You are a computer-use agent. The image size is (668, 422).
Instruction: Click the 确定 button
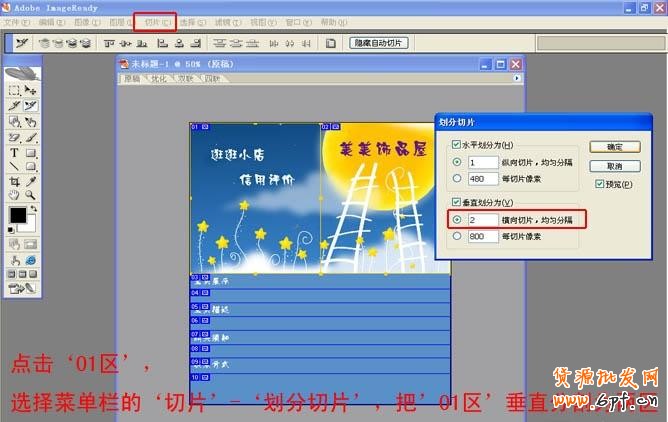click(x=614, y=147)
